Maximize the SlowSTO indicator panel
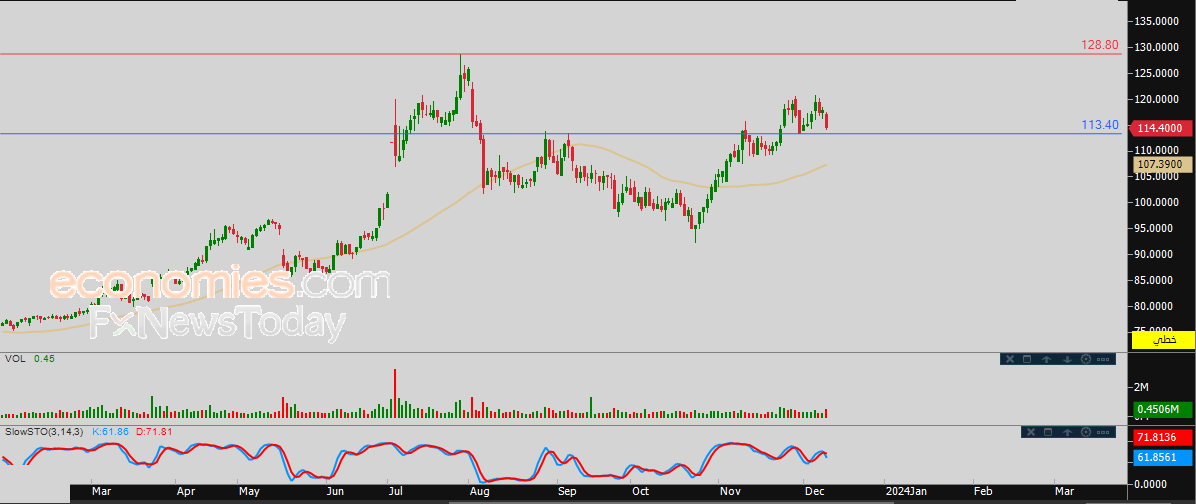Screen dimensions: 1196x504 (1046, 432)
